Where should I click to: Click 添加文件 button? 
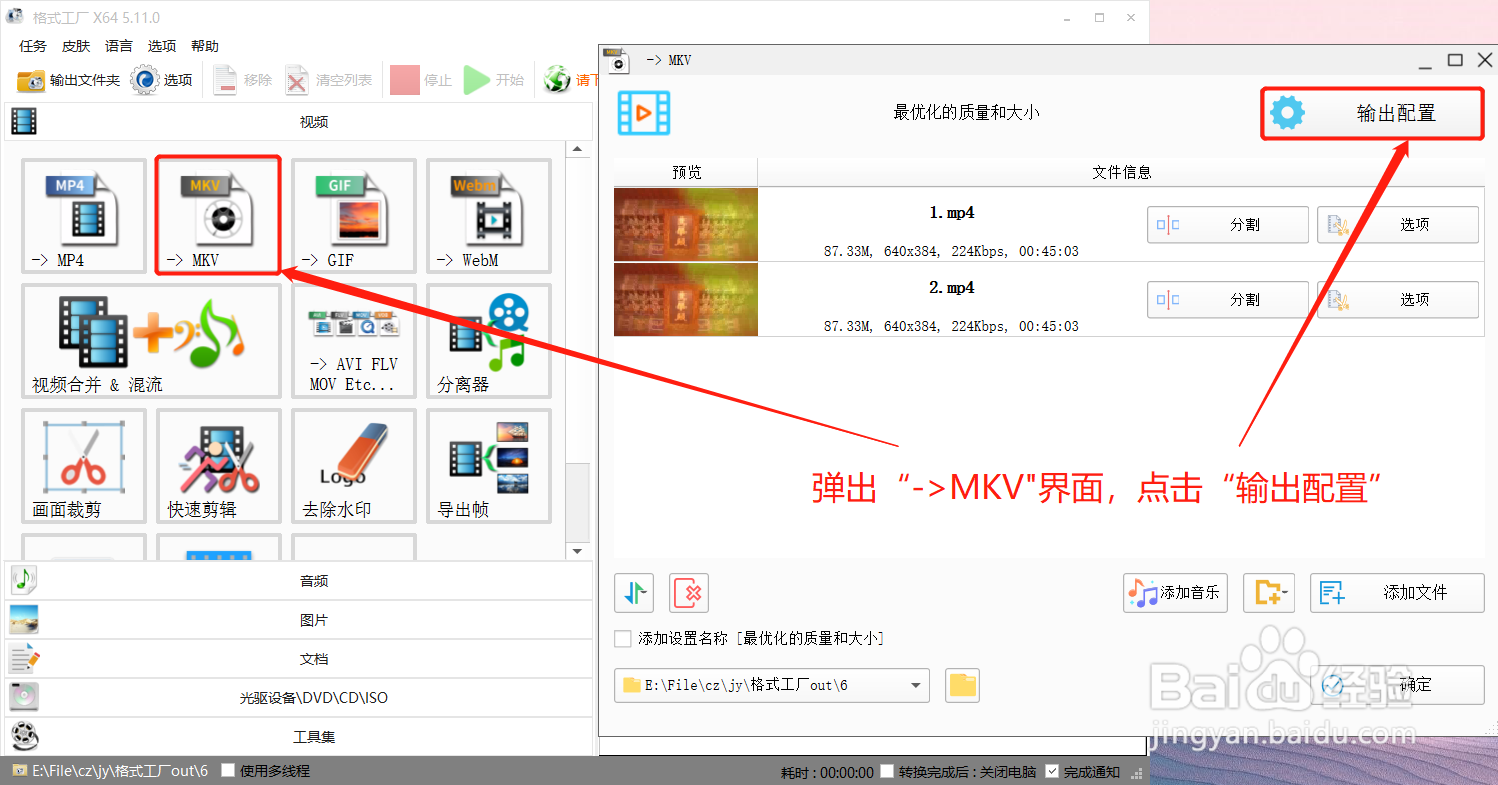tap(1397, 593)
